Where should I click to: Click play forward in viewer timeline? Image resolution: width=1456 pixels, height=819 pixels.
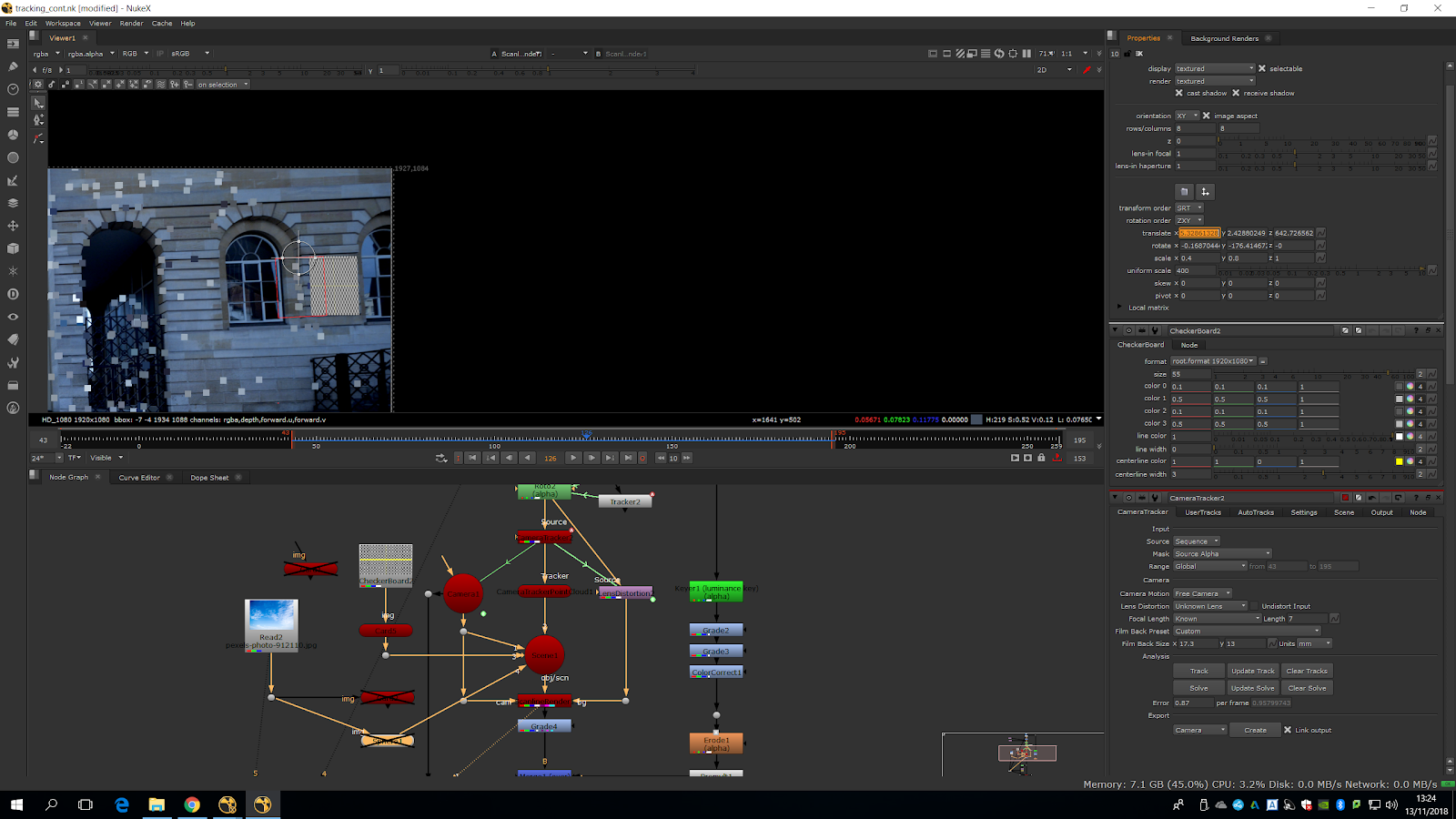coord(572,458)
